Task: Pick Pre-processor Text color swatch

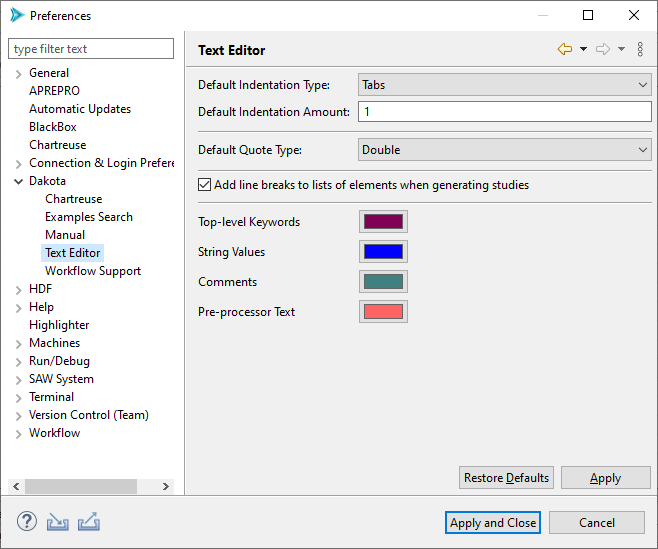Action: pos(383,311)
